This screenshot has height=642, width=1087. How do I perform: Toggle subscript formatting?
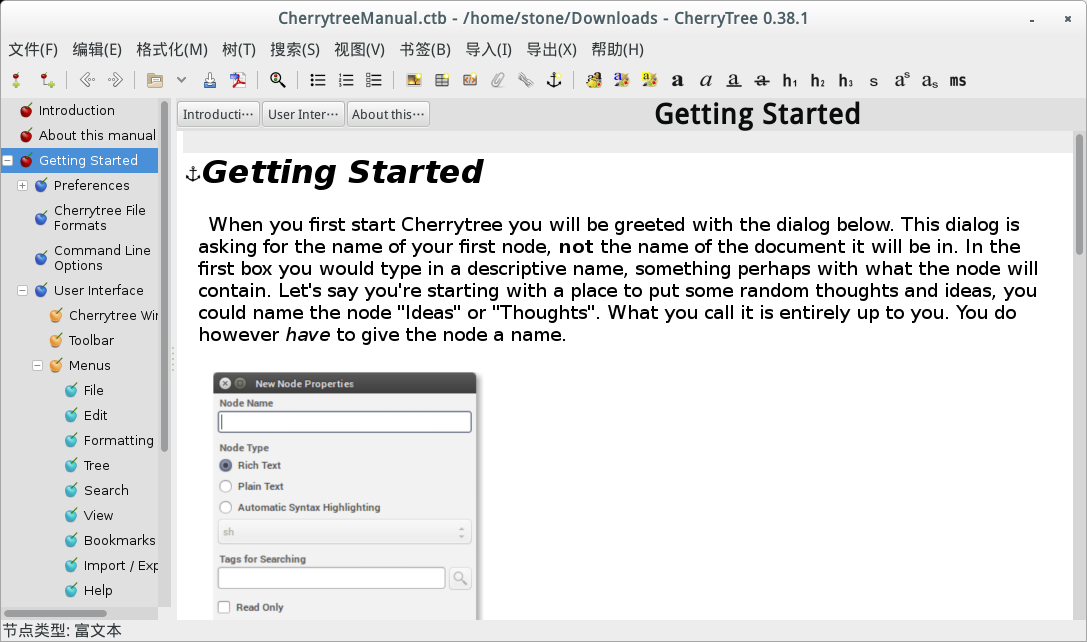click(930, 80)
